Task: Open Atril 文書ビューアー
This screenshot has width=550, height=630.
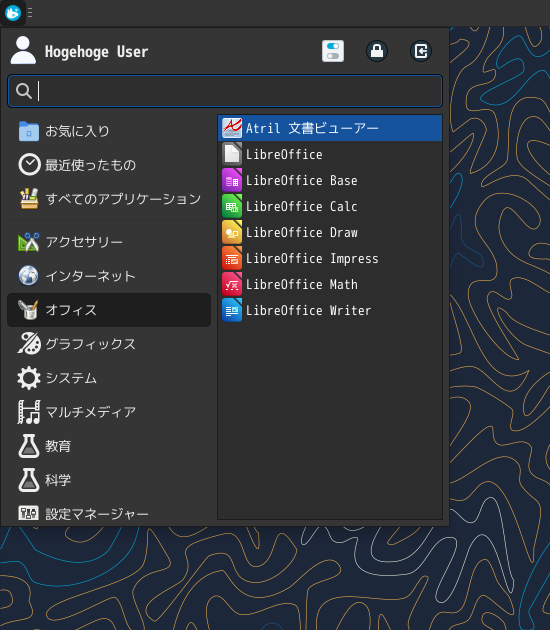Action: coord(329,128)
